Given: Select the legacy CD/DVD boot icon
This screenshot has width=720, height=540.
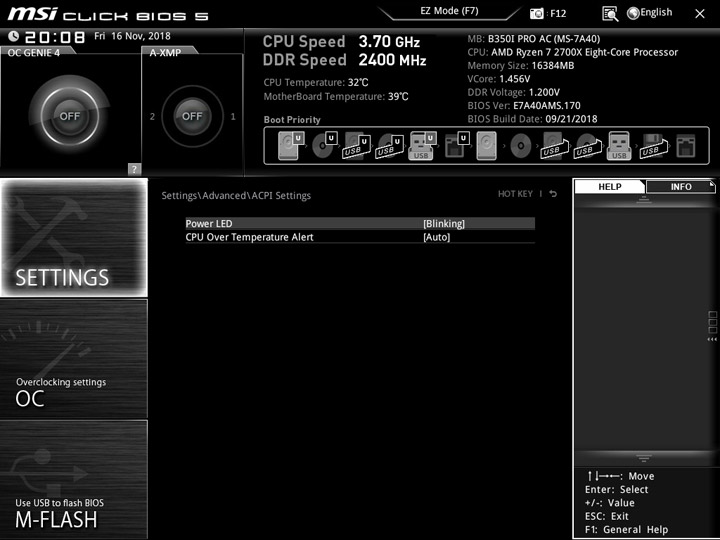Looking at the screenshot, I should (521, 146).
